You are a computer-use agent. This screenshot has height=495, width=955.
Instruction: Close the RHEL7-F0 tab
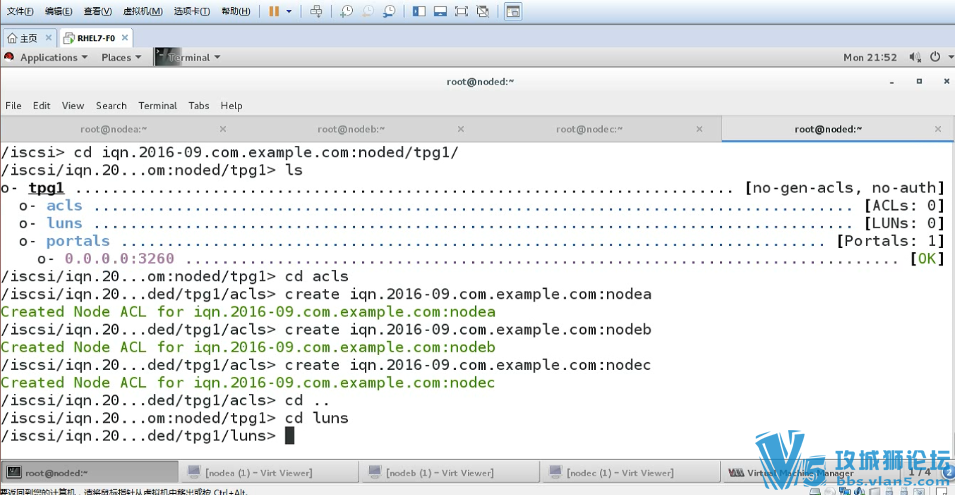pos(125,38)
